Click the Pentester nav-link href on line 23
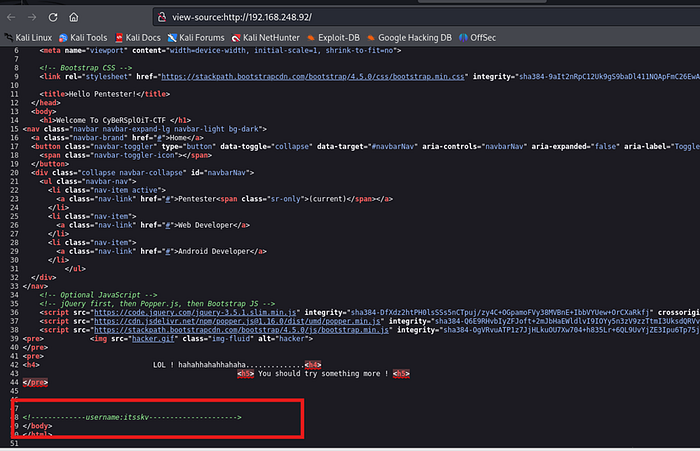The width and height of the screenshot is (700, 451). pyautogui.click(x=168, y=199)
